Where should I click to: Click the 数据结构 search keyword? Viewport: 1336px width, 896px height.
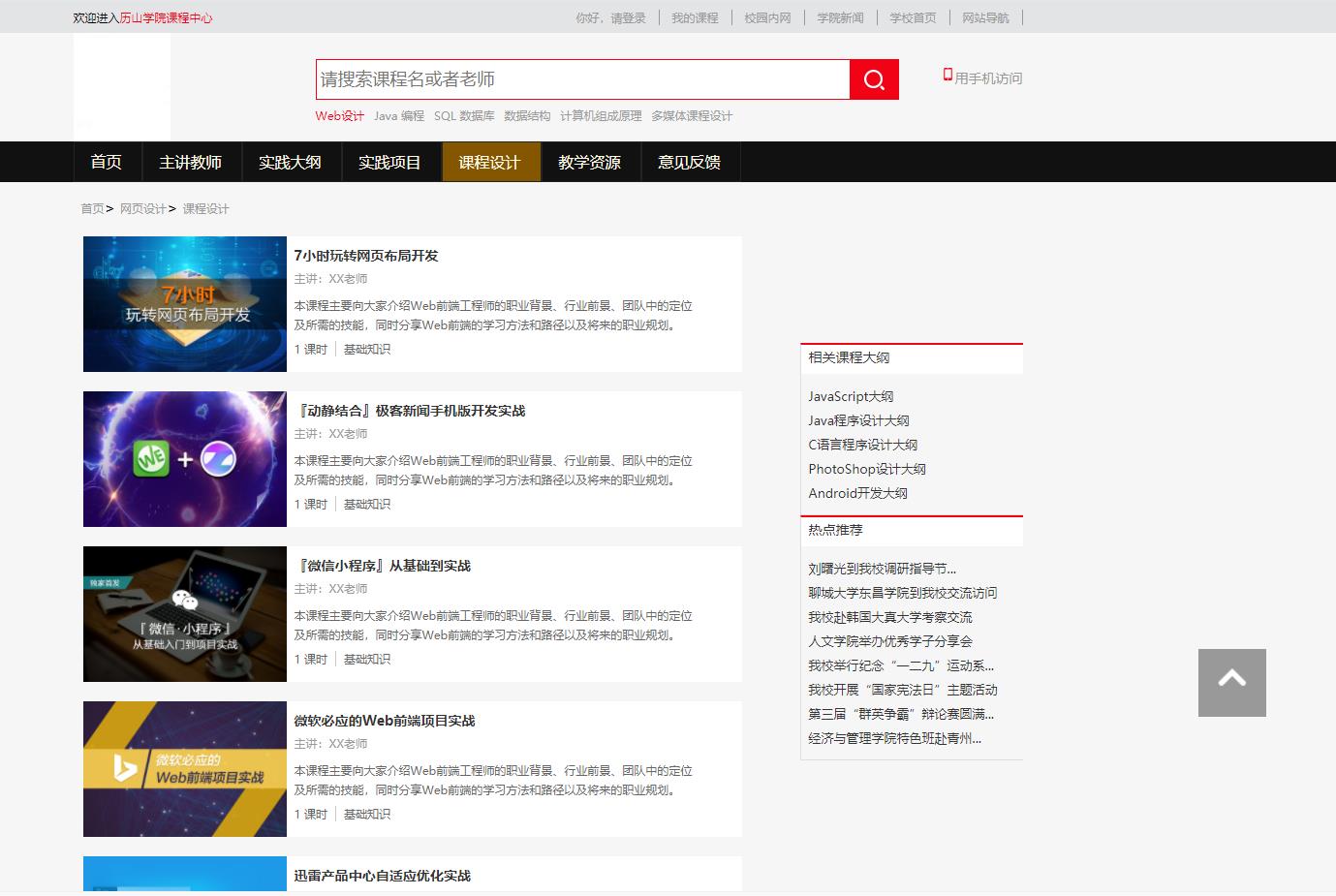[527, 115]
